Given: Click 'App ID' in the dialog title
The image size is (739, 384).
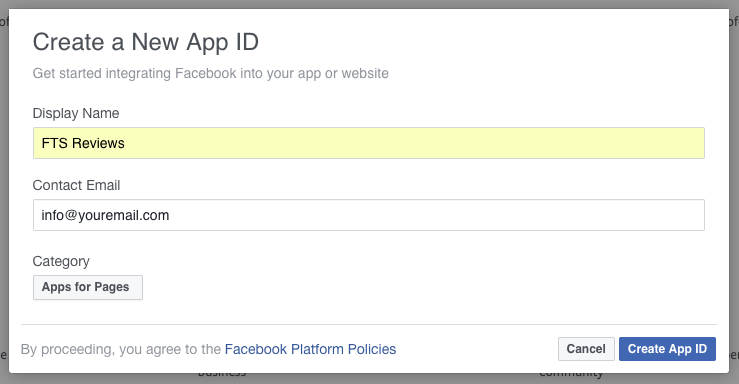Looking at the screenshot, I should pos(222,42).
